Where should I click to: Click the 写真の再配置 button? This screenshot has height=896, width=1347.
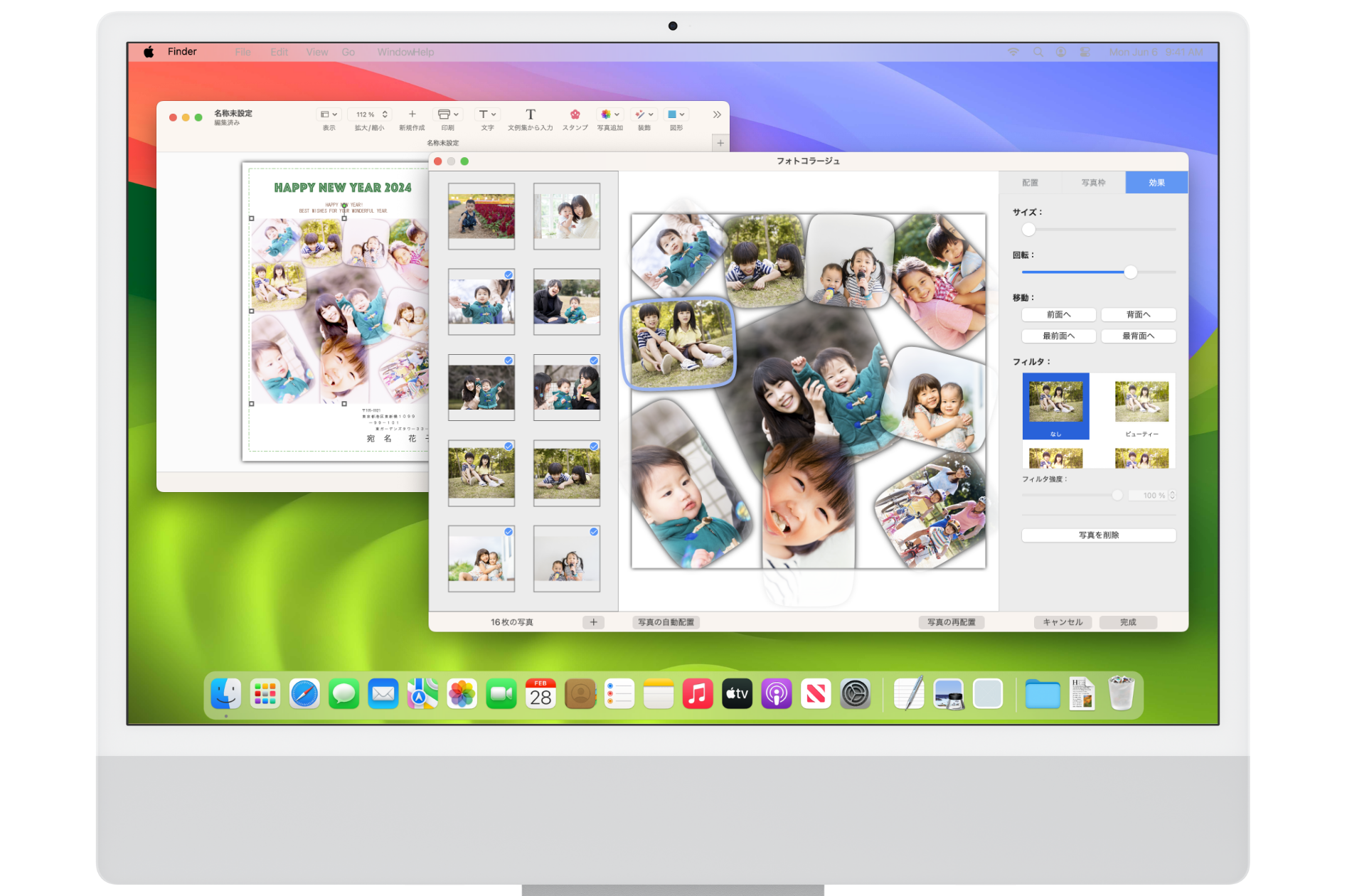click(951, 622)
